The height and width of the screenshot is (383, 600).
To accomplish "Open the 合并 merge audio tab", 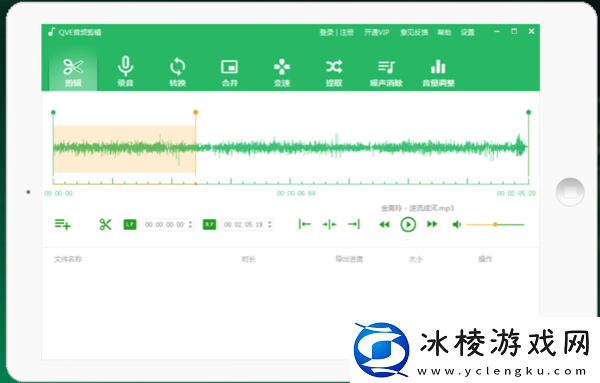I will [230, 72].
